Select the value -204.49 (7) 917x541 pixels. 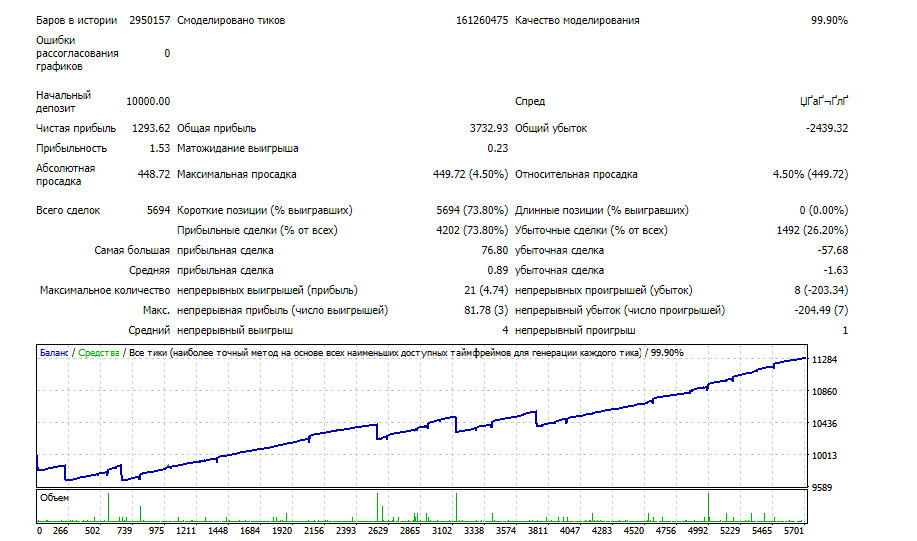821,311
